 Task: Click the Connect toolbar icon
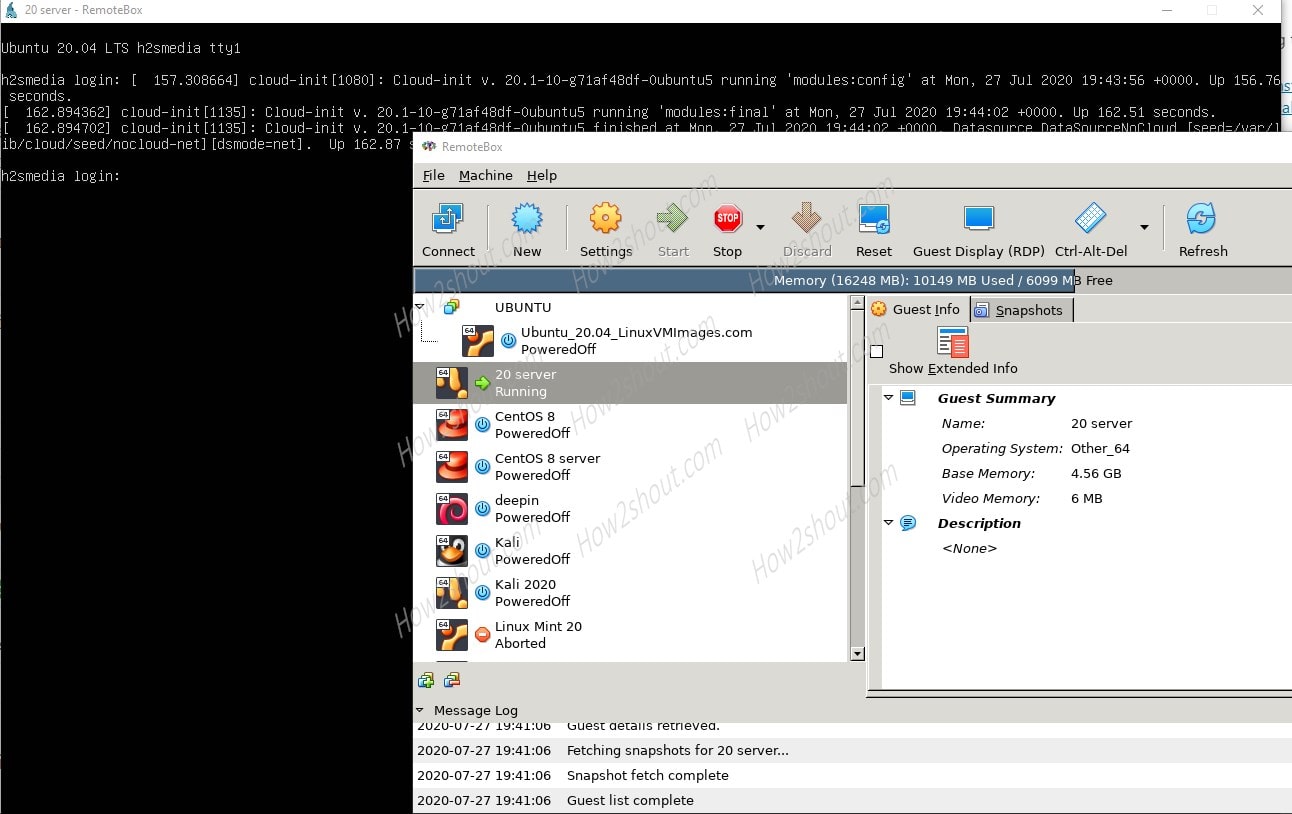[x=447, y=218]
